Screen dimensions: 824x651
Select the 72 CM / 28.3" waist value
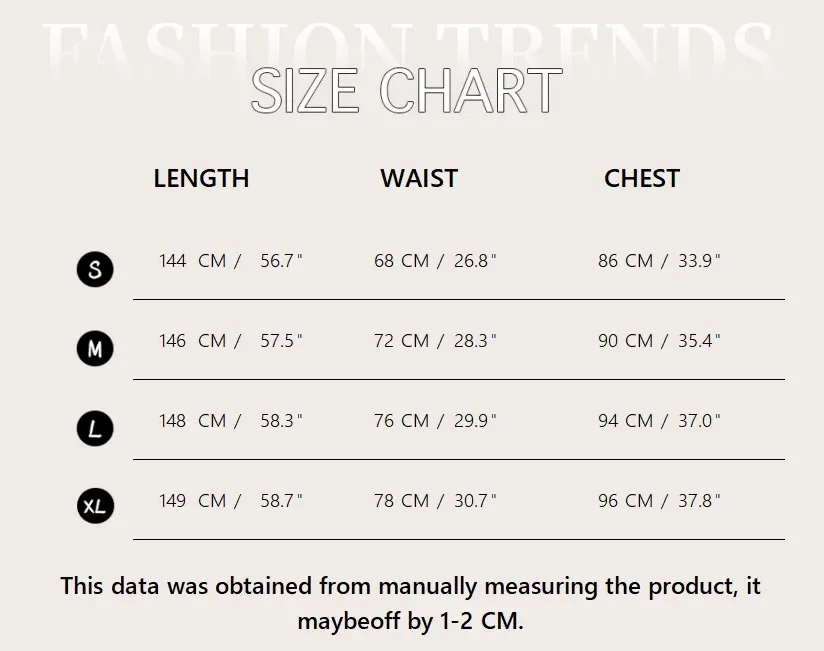click(x=435, y=341)
